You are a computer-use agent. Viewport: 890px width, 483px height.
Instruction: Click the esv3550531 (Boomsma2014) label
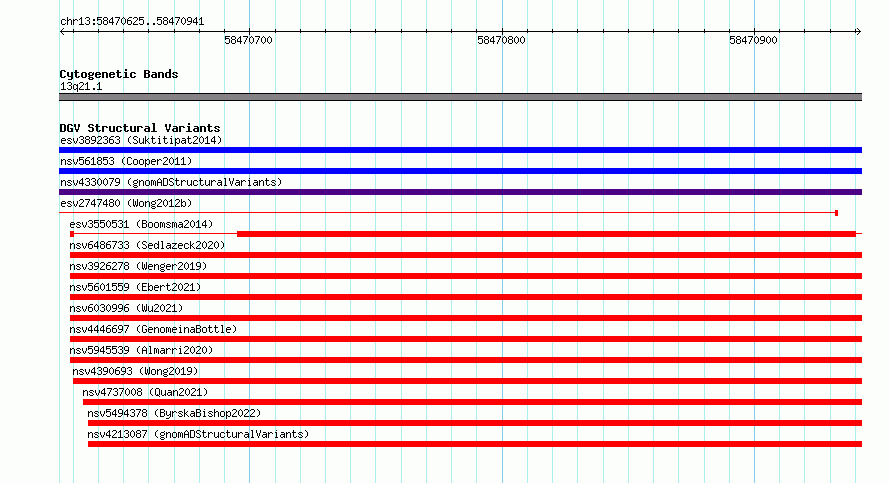141,224
